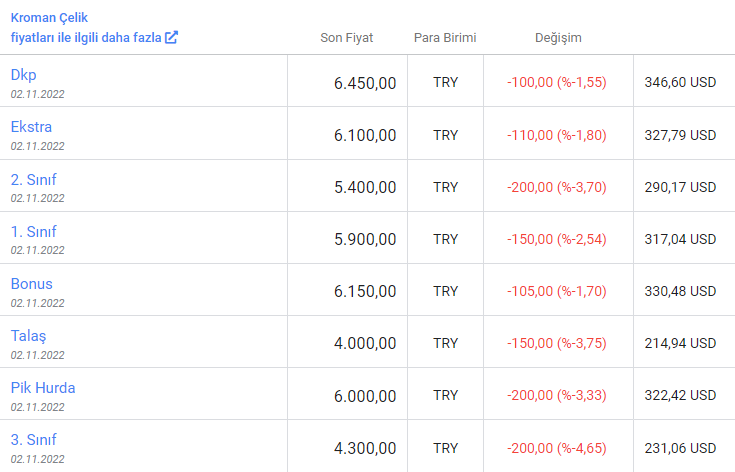
Task: Click the Para Birimi column header
Action: click(445, 38)
